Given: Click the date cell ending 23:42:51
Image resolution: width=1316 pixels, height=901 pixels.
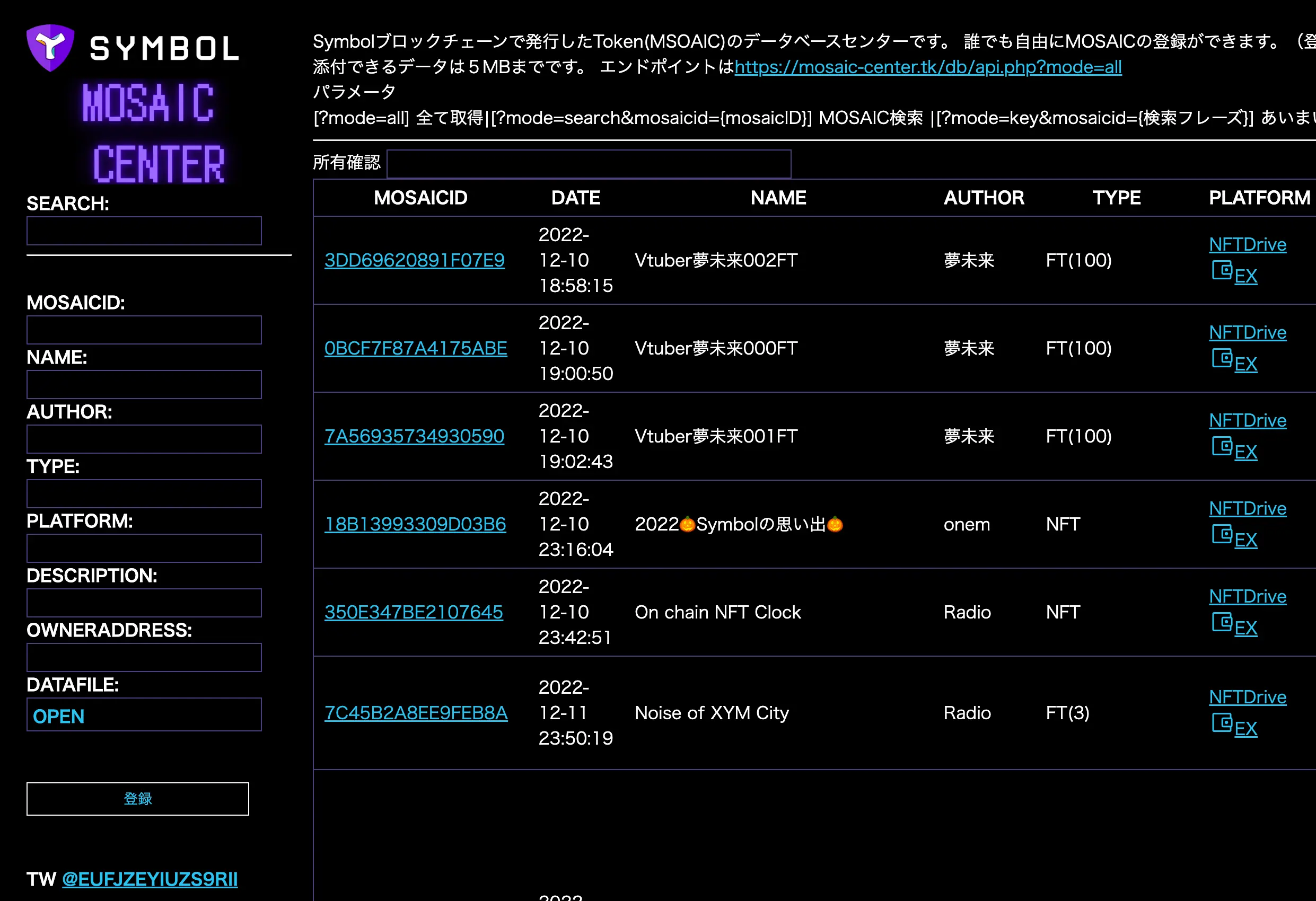Looking at the screenshot, I should click(x=576, y=612).
